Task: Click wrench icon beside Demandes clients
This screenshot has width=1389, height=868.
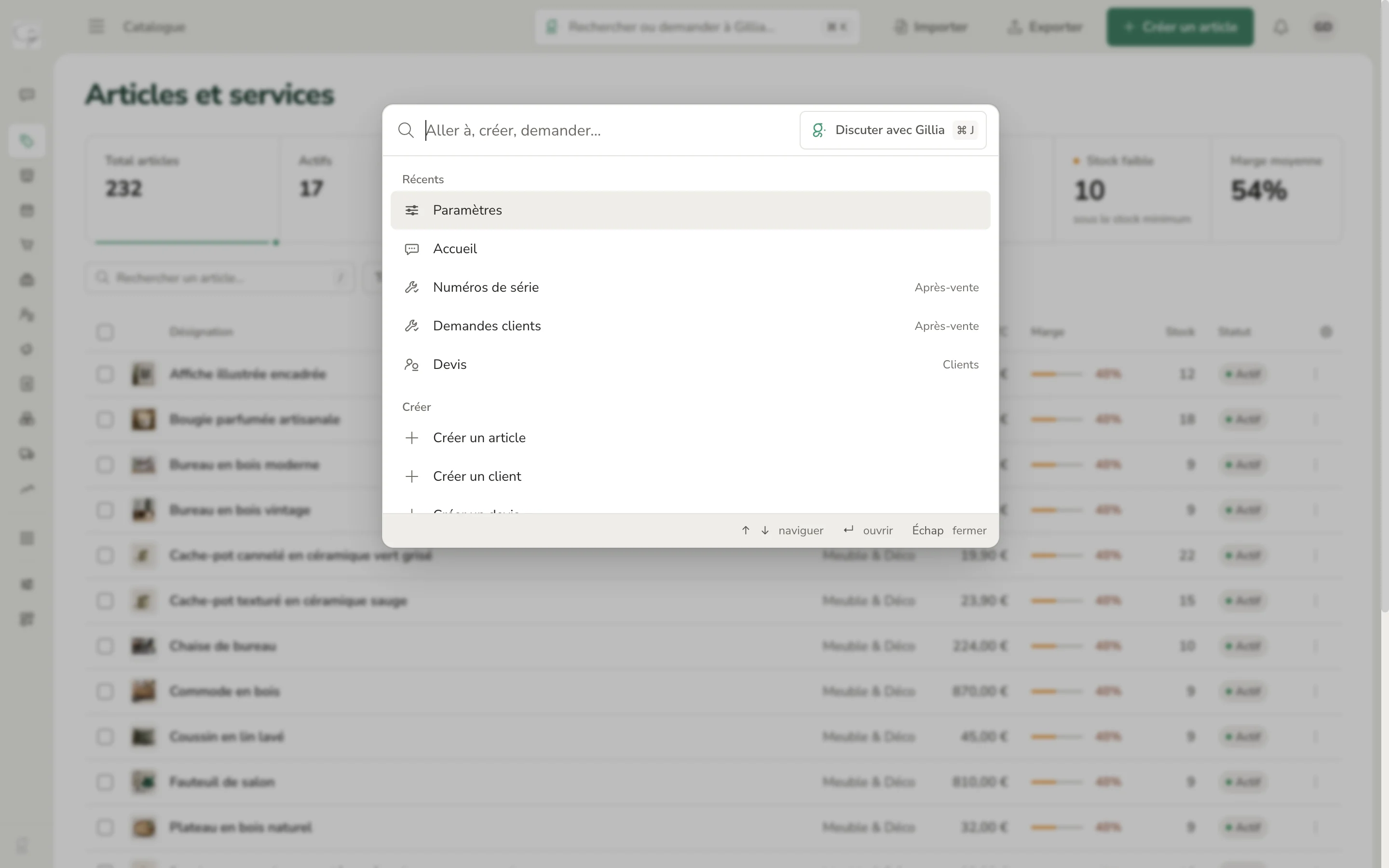Action: tap(411, 325)
